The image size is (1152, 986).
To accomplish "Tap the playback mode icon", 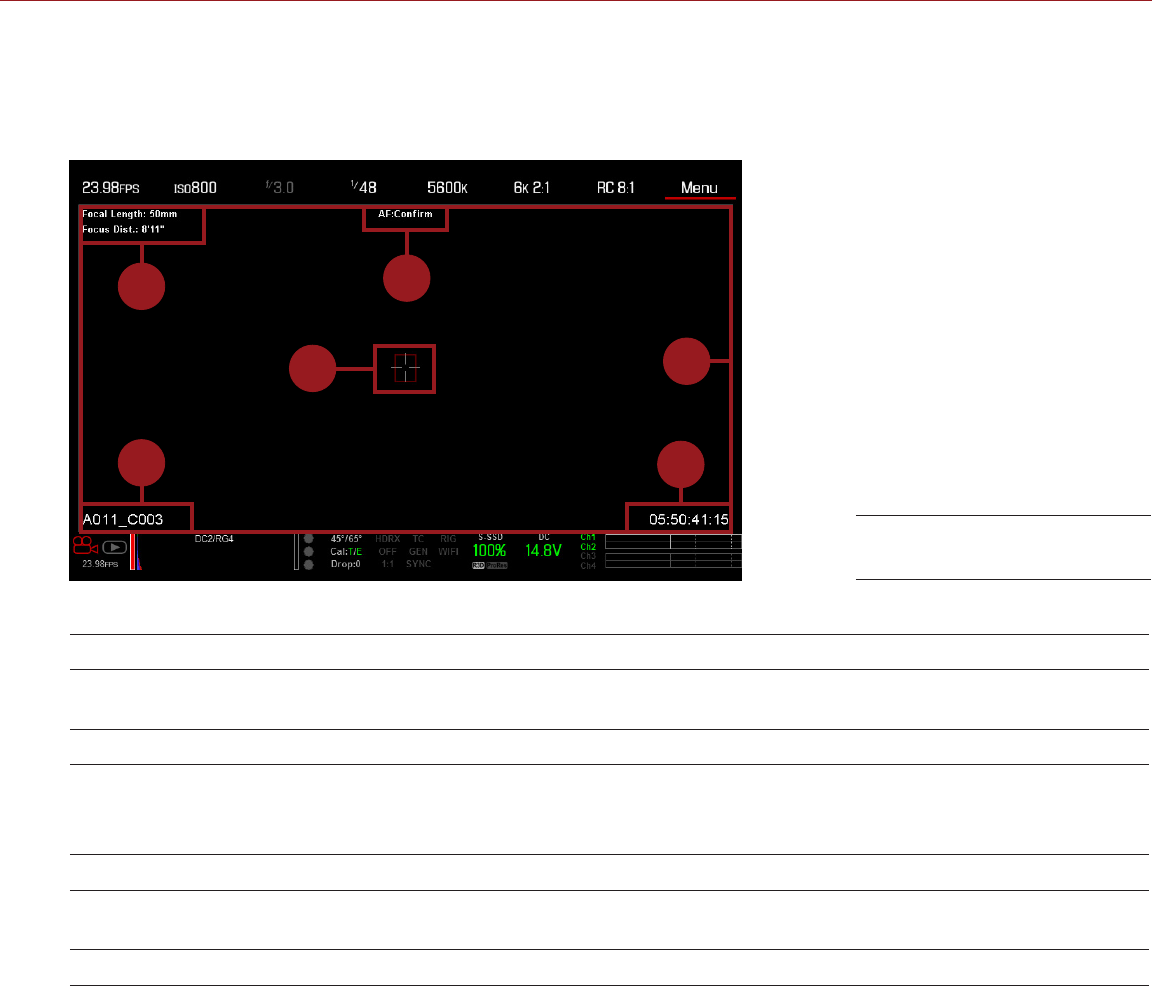I will 114,547.
